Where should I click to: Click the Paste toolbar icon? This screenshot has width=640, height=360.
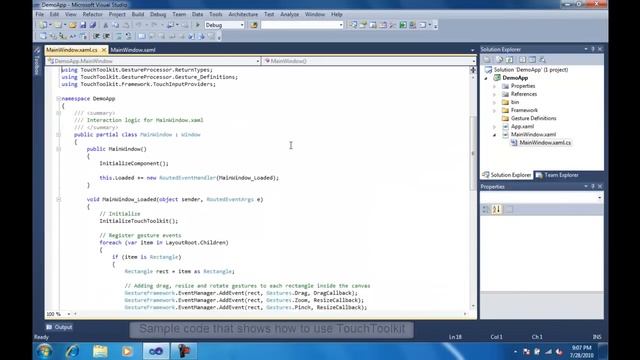[126, 25]
